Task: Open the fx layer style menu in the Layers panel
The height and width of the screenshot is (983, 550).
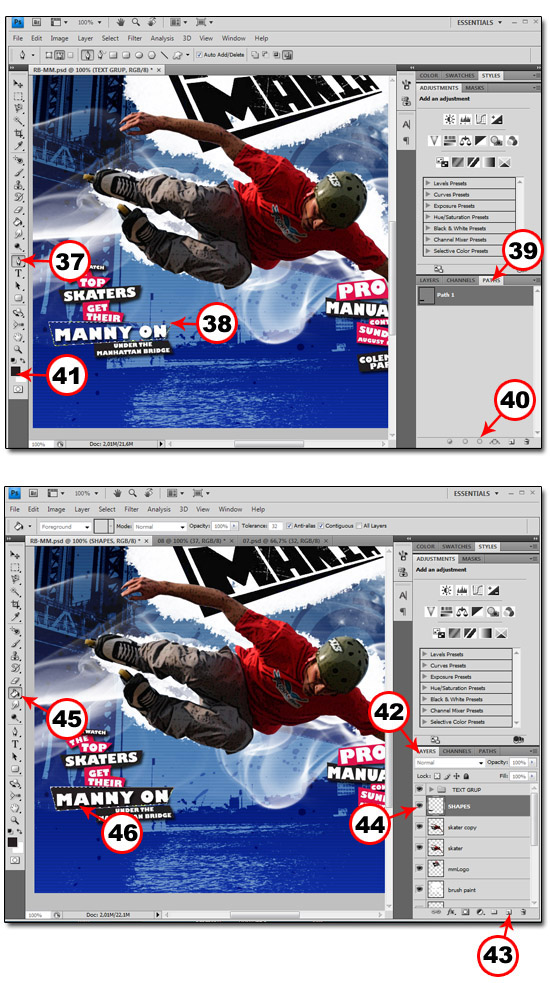Action: pyautogui.click(x=451, y=912)
